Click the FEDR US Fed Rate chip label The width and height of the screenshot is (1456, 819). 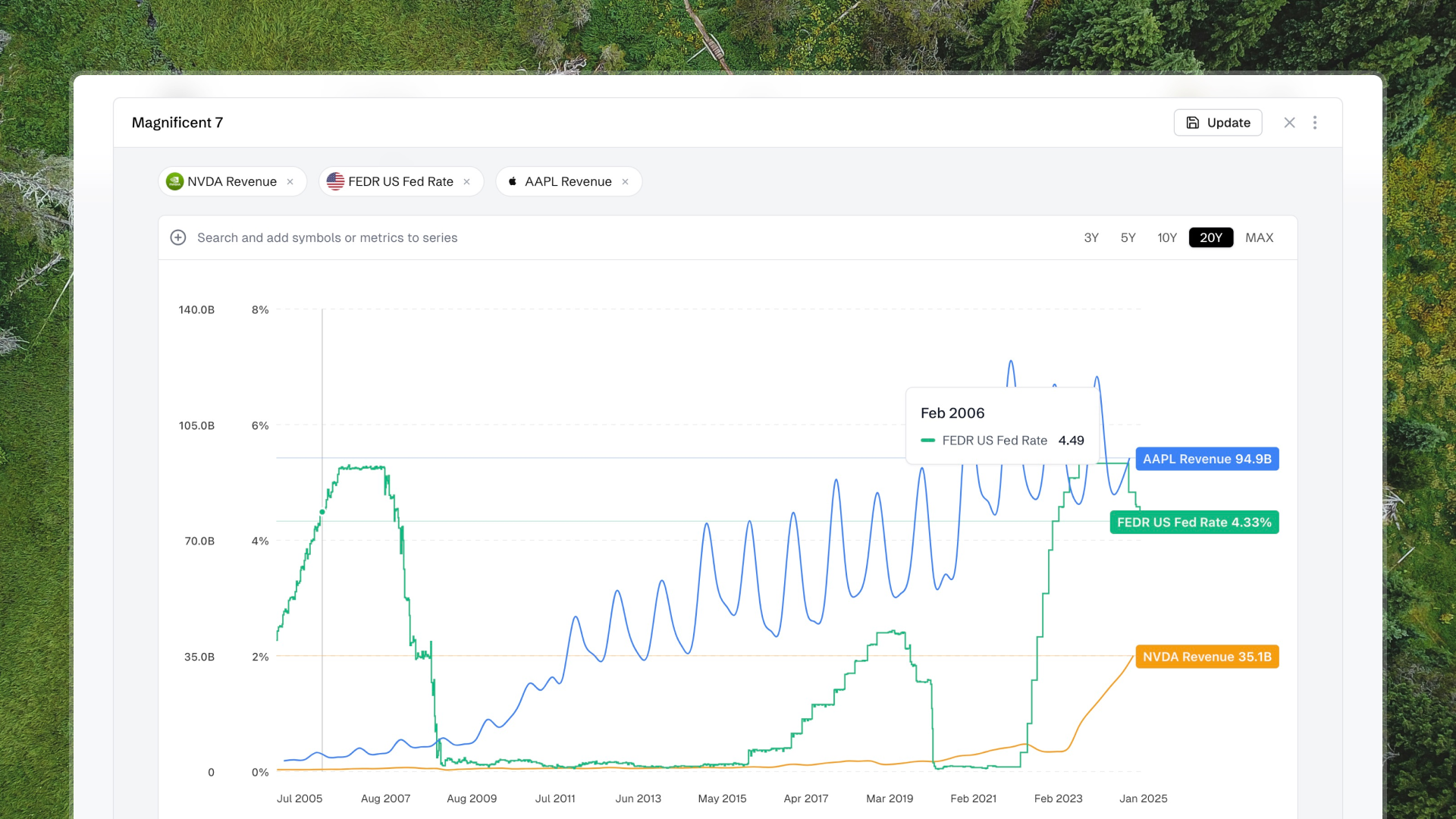(401, 182)
